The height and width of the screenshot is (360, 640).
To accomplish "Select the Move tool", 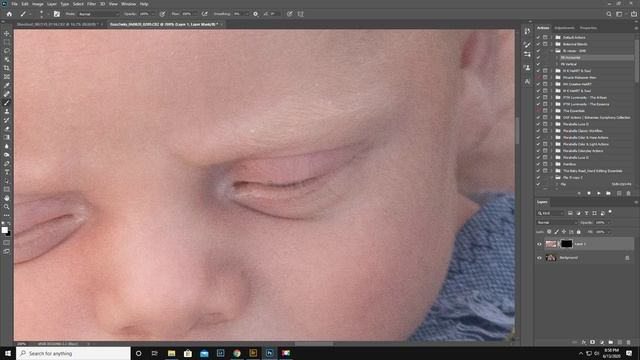I will [7, 33].
